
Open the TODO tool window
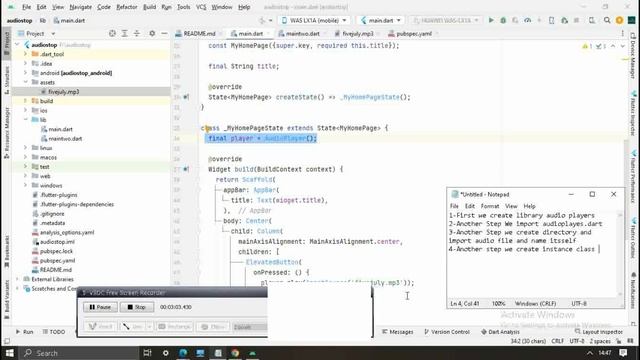(54, 332)
